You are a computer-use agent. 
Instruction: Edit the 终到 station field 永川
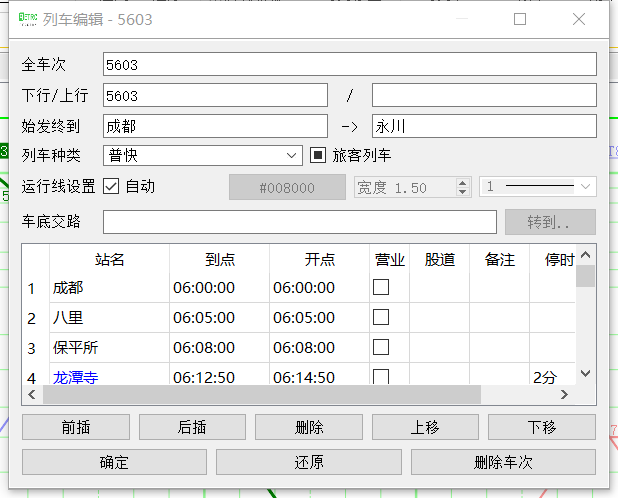click(x=484, y=126)
